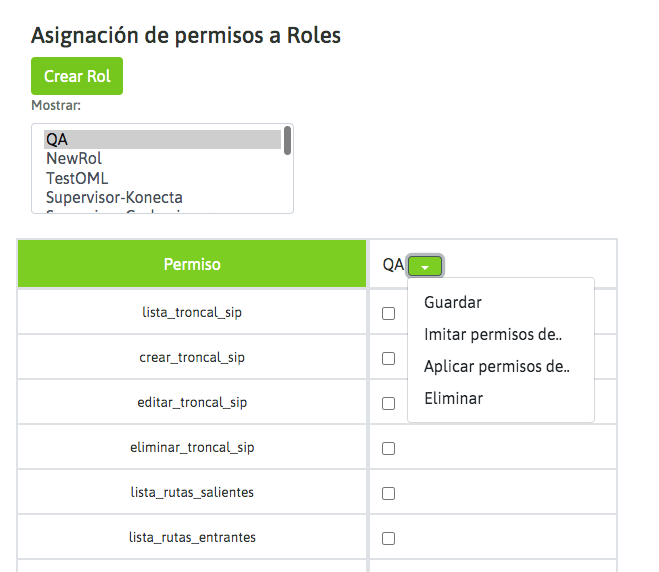Image resolution: width=659 pixels, height=572 pixels.
Task: Click the Crear Rol button
Action: point(77,77)
